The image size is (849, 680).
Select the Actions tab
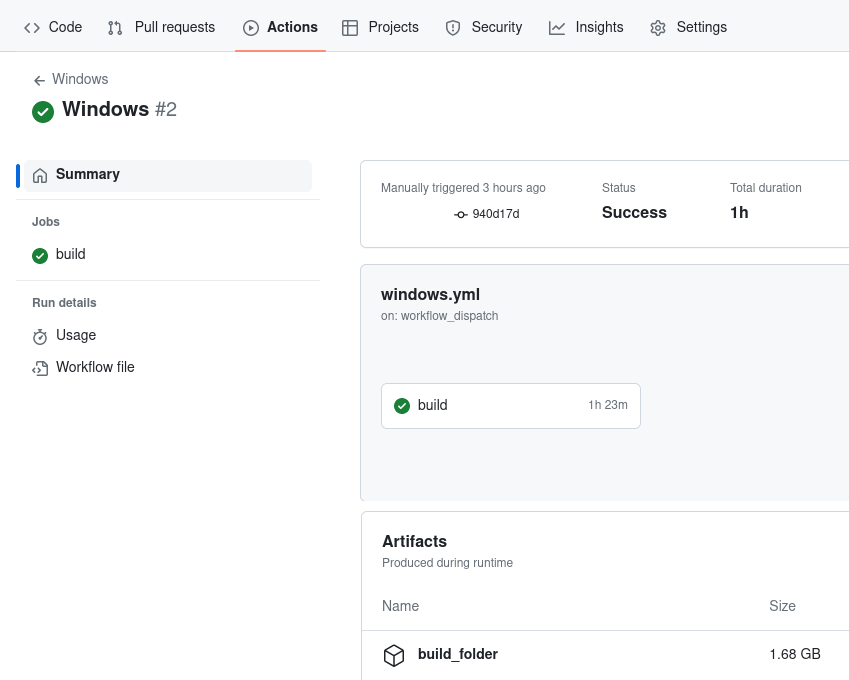tap(280, 27)
